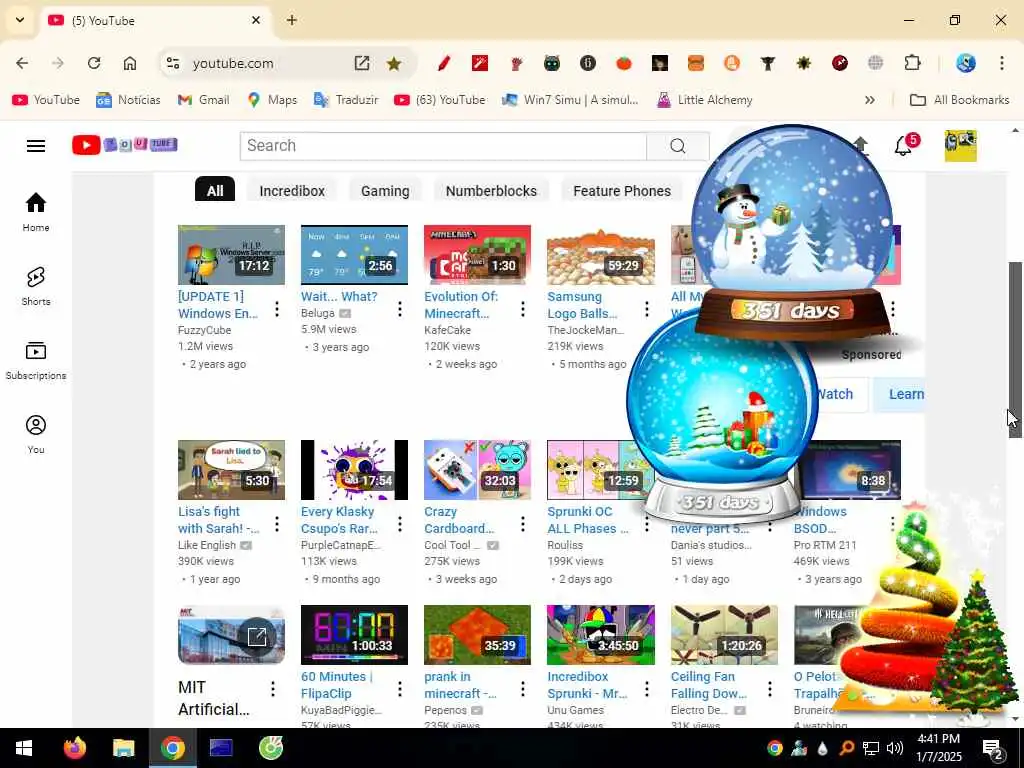The height and width of the screenshot is (768, 1024).
Task: Click the browser home button
Action: tap(130, 63)
